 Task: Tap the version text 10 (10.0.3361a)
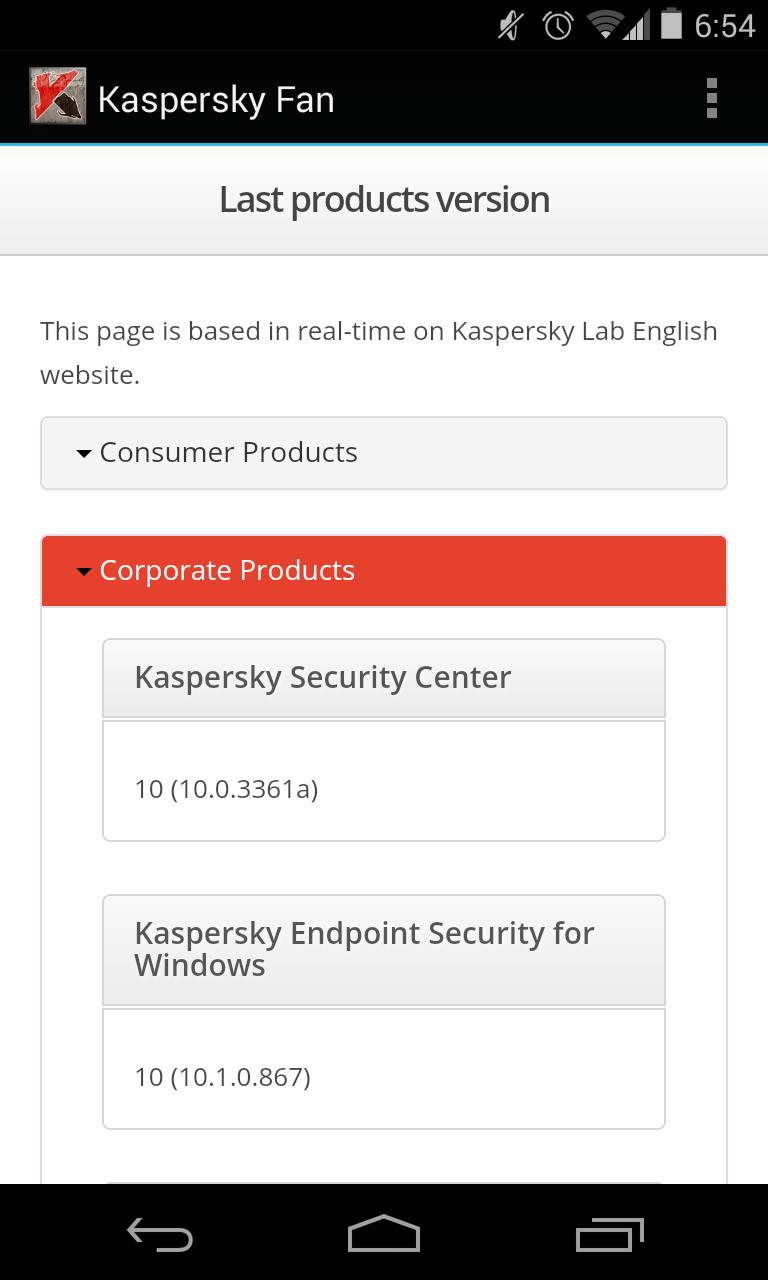click(226, 789)
